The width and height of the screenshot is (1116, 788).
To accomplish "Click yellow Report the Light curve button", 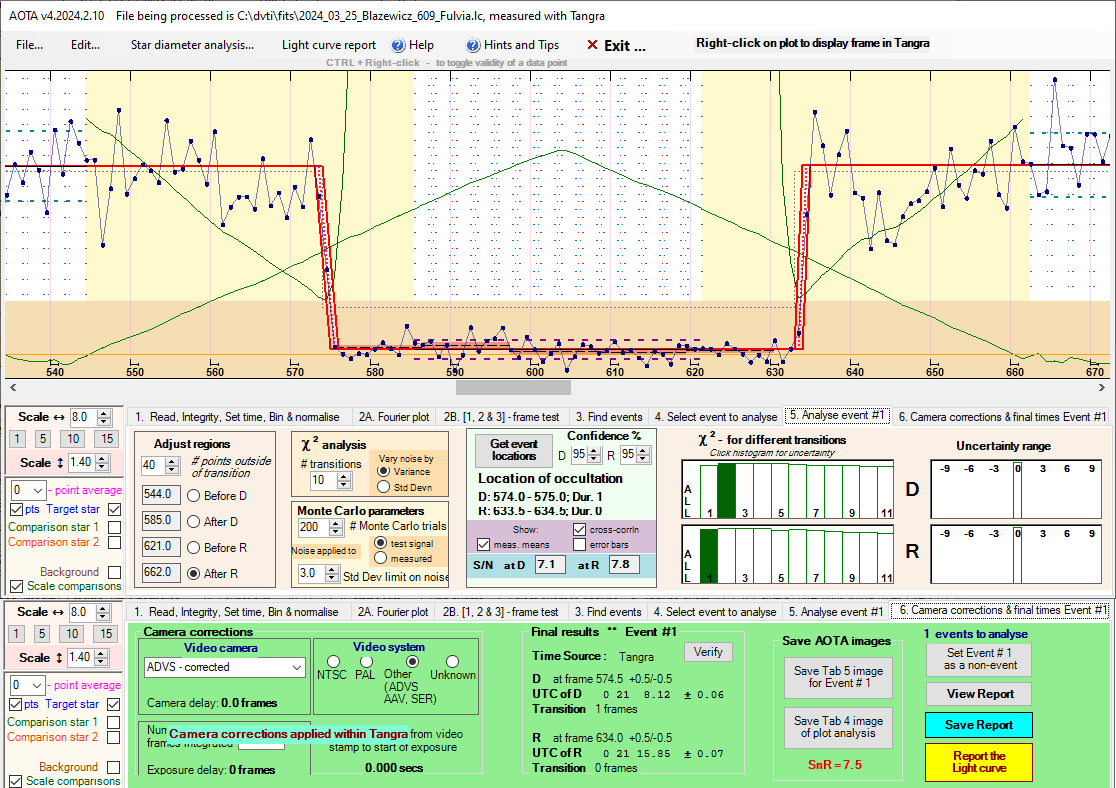I will [x=979, y=762].
